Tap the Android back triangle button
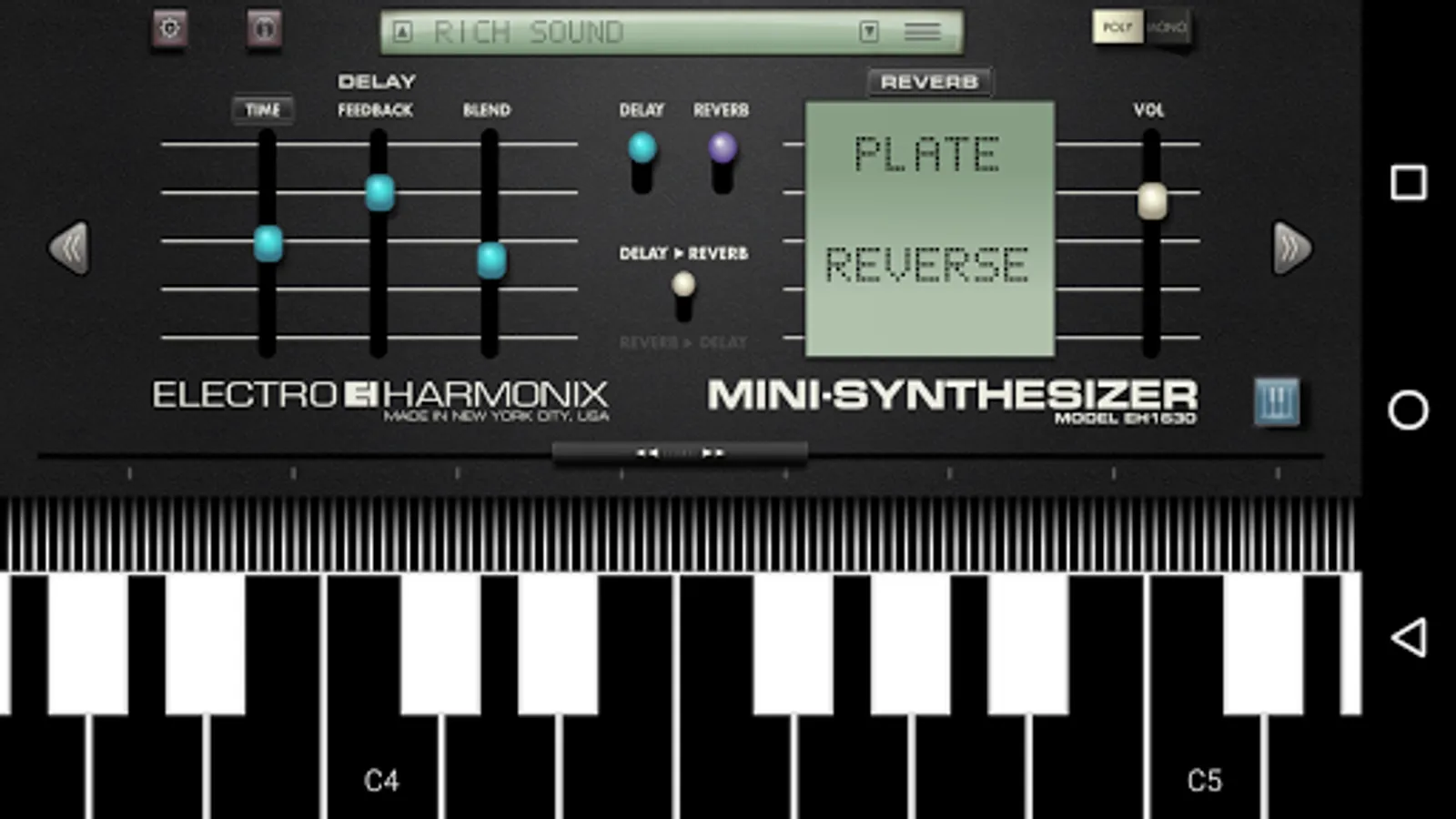The image size is (1456, 819). tap(1409, 637)
